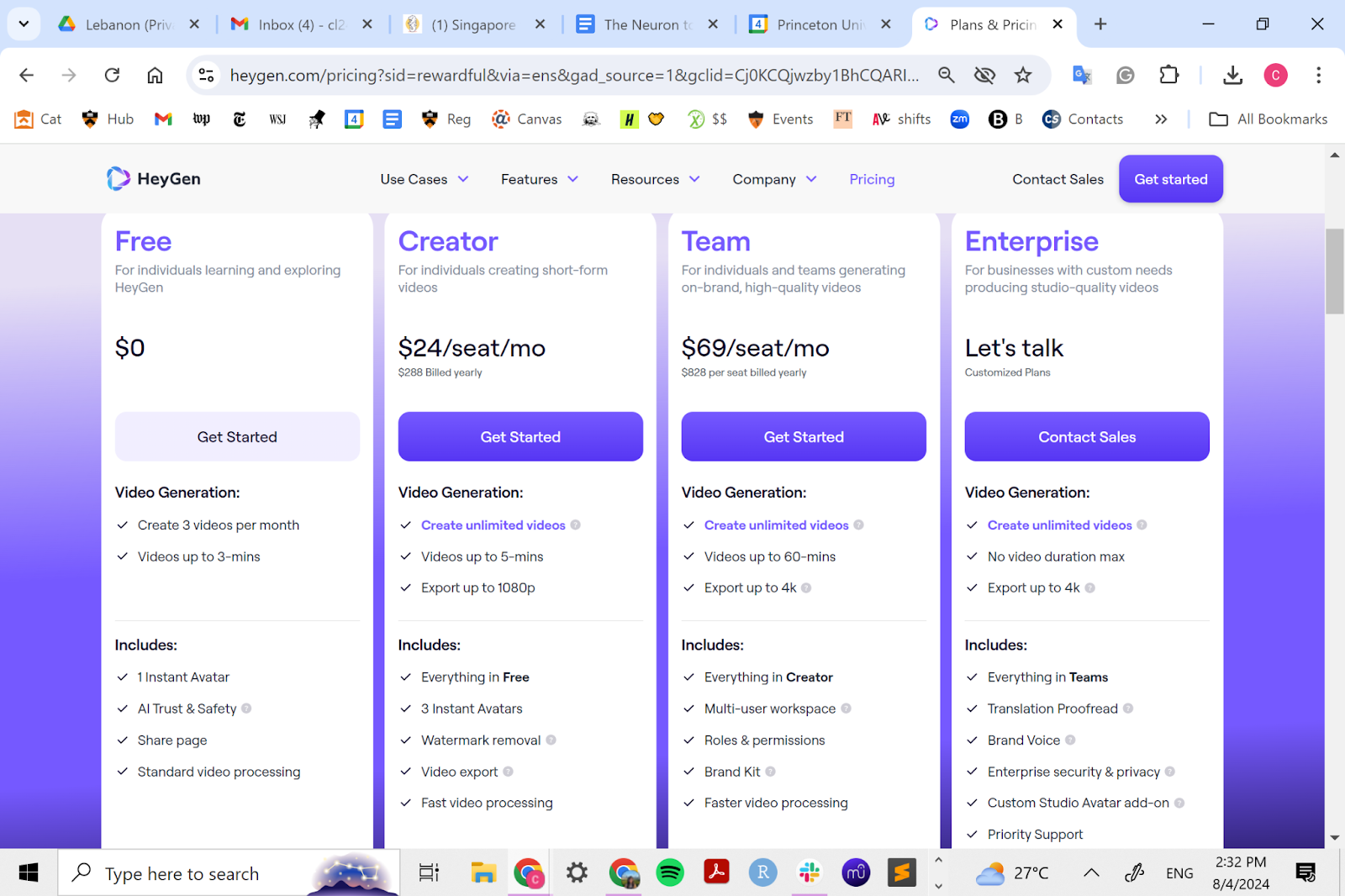Switch to the Gmail Inbox (4) tab

(301, 24)
